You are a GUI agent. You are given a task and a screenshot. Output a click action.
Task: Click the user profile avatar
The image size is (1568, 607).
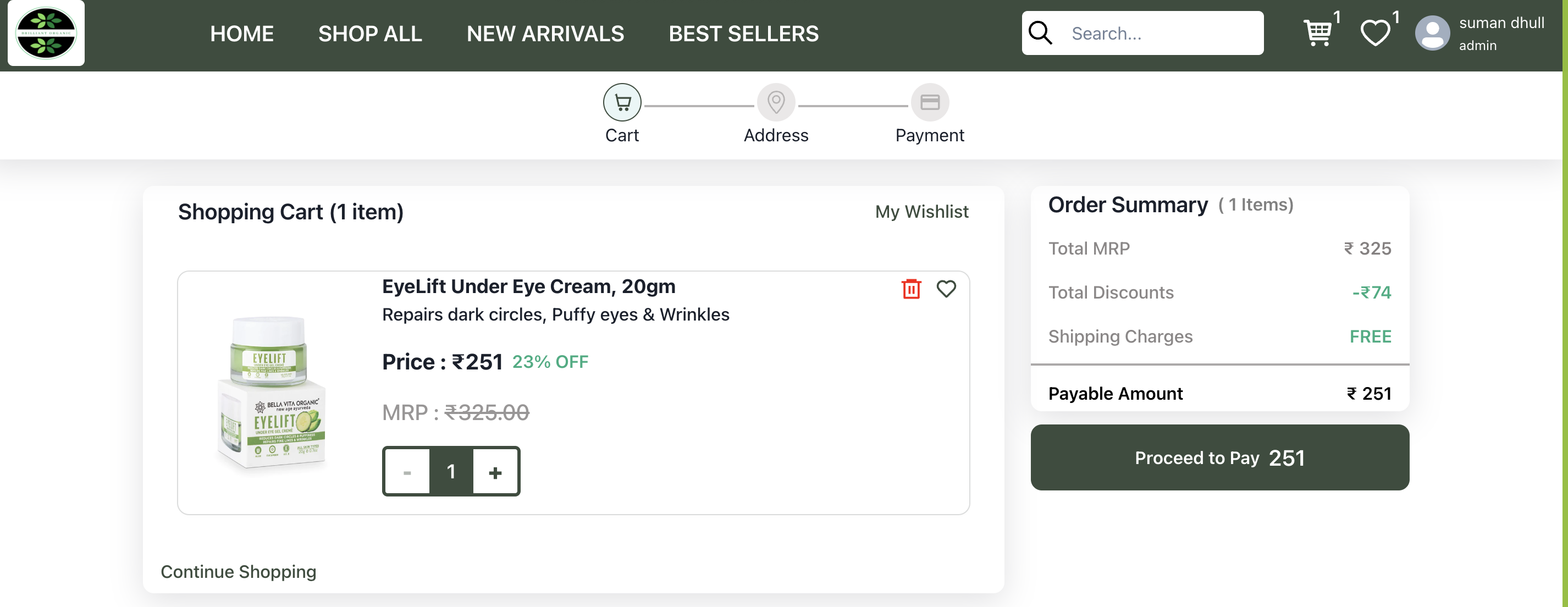click(1432, 34)
